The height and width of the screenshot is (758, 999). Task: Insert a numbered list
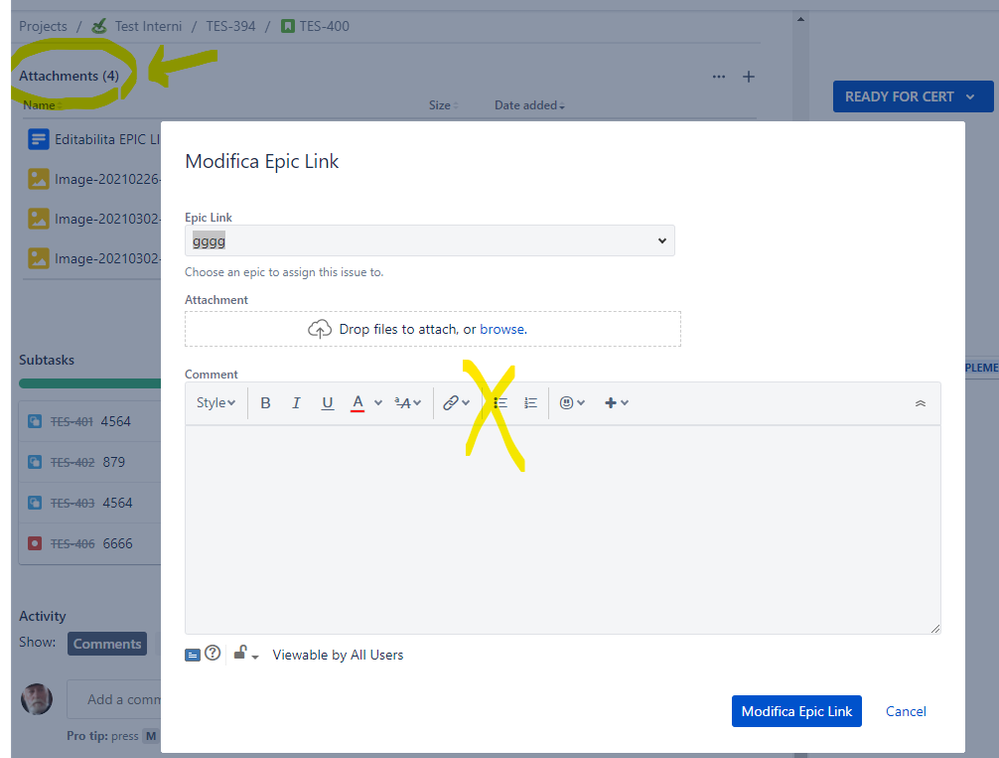point(530,403)
